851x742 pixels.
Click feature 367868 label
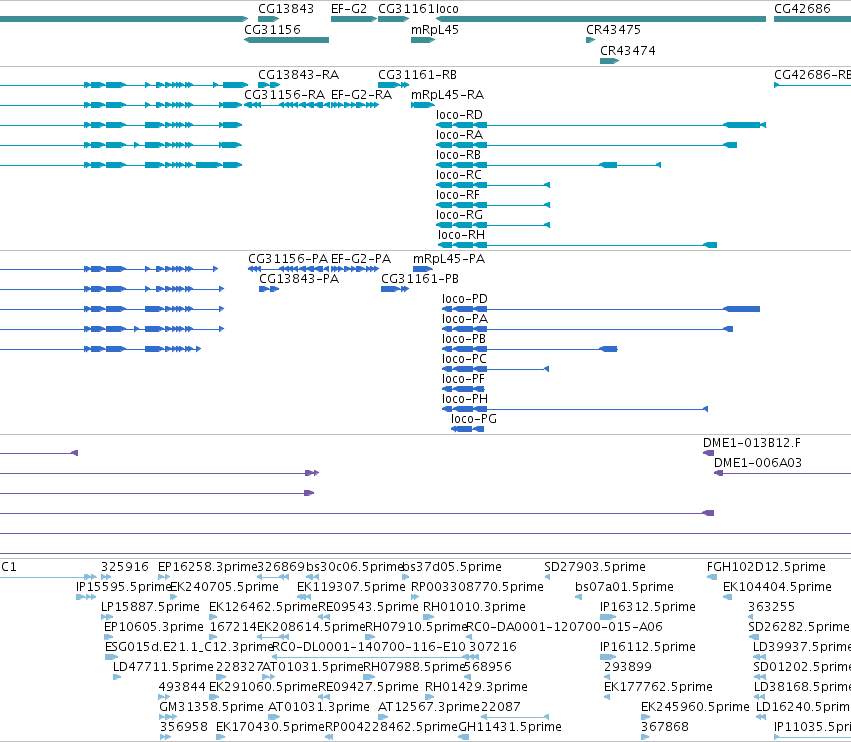[x=665, y=727]
